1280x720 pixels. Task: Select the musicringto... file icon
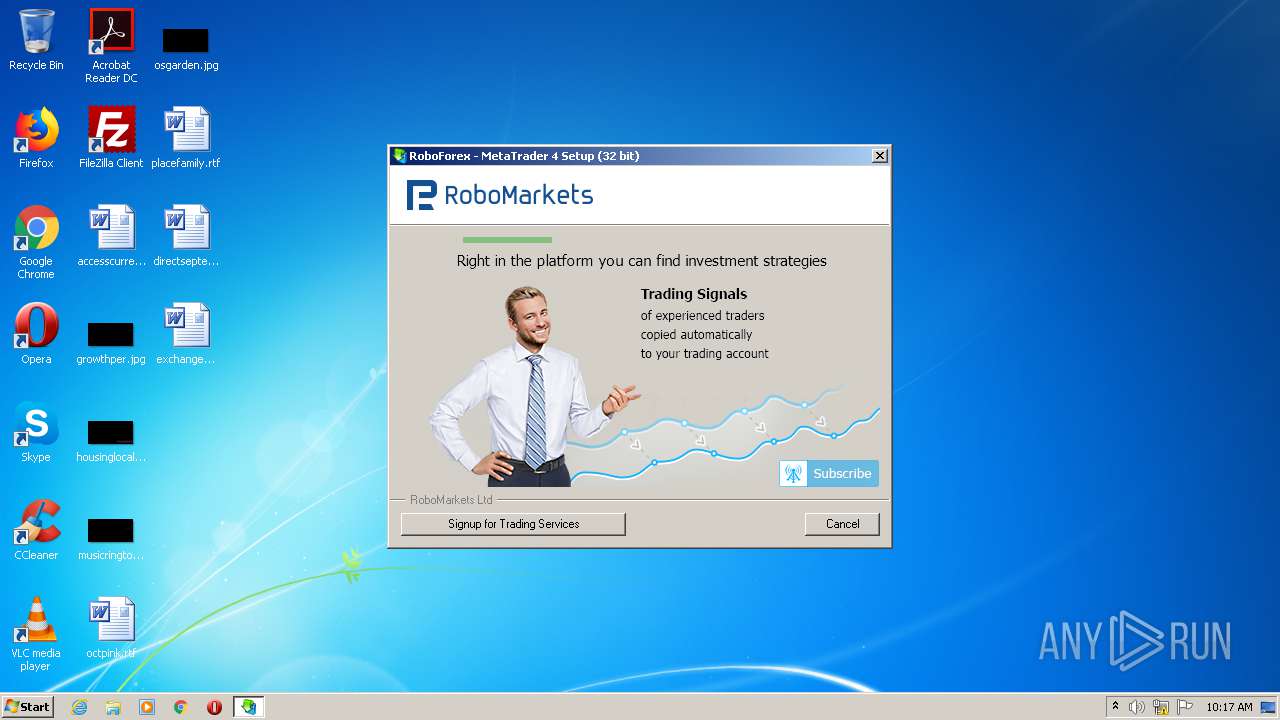111,538
